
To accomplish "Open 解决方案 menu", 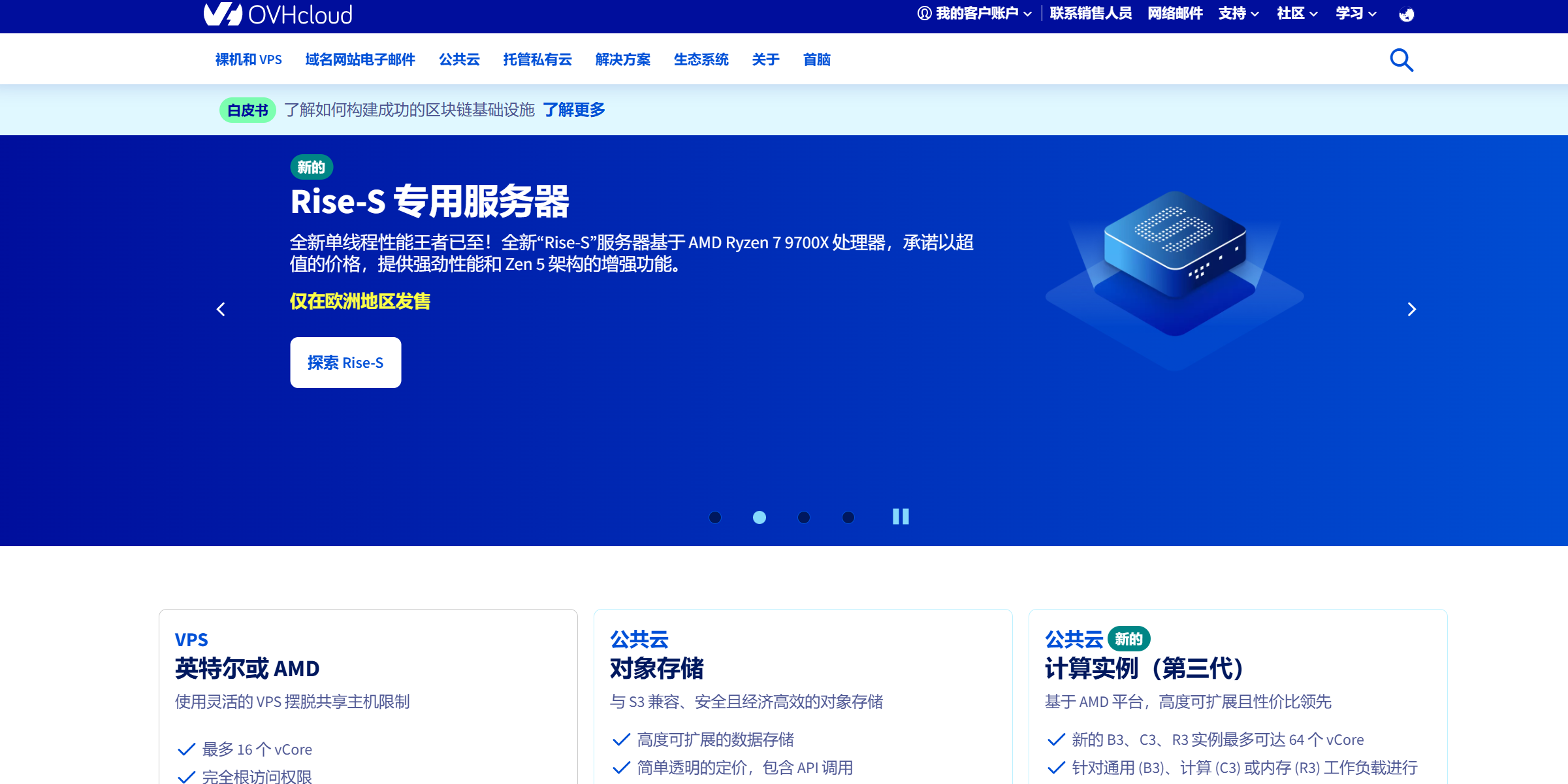I will coord(622,59).
